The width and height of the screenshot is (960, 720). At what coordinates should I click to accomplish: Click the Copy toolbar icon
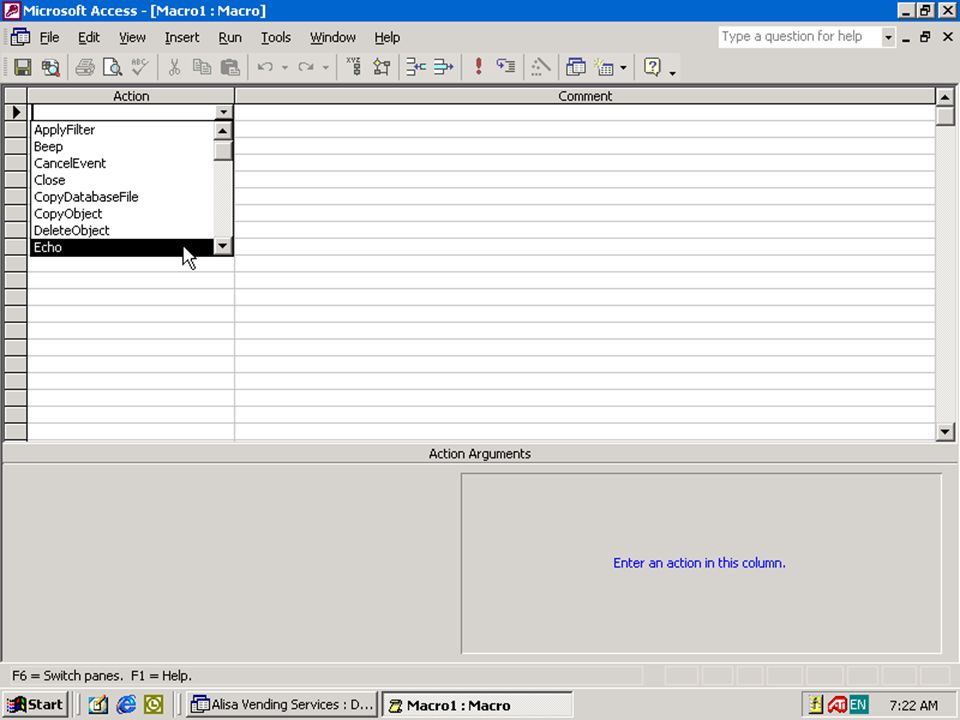click(202, 67)
